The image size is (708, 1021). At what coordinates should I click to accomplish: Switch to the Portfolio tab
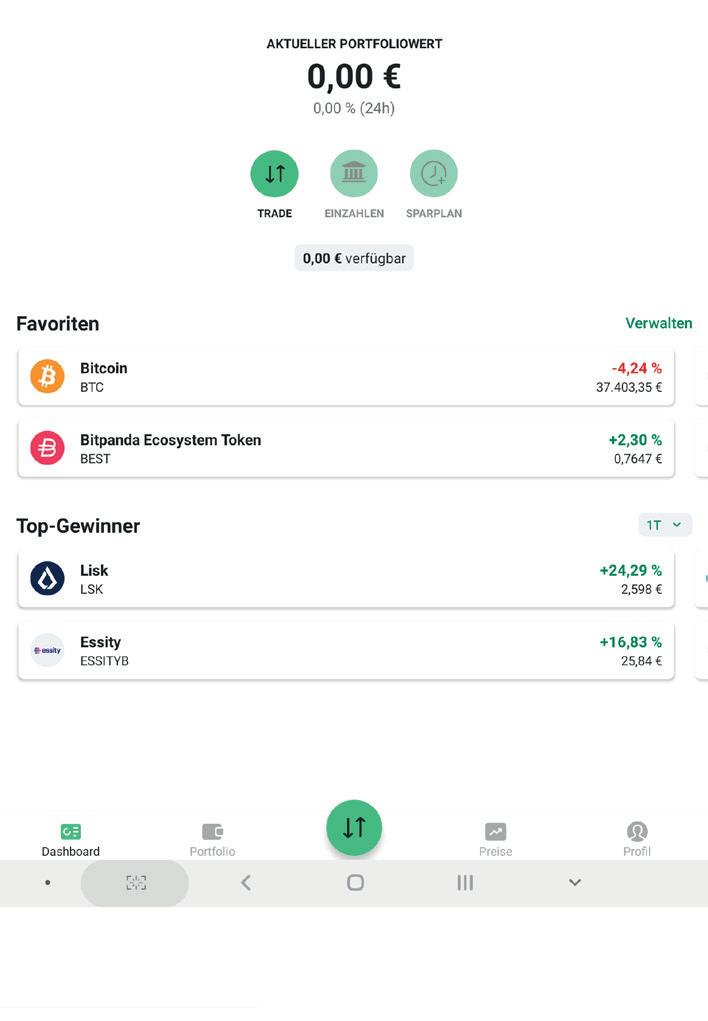click(x=212, y=840)
